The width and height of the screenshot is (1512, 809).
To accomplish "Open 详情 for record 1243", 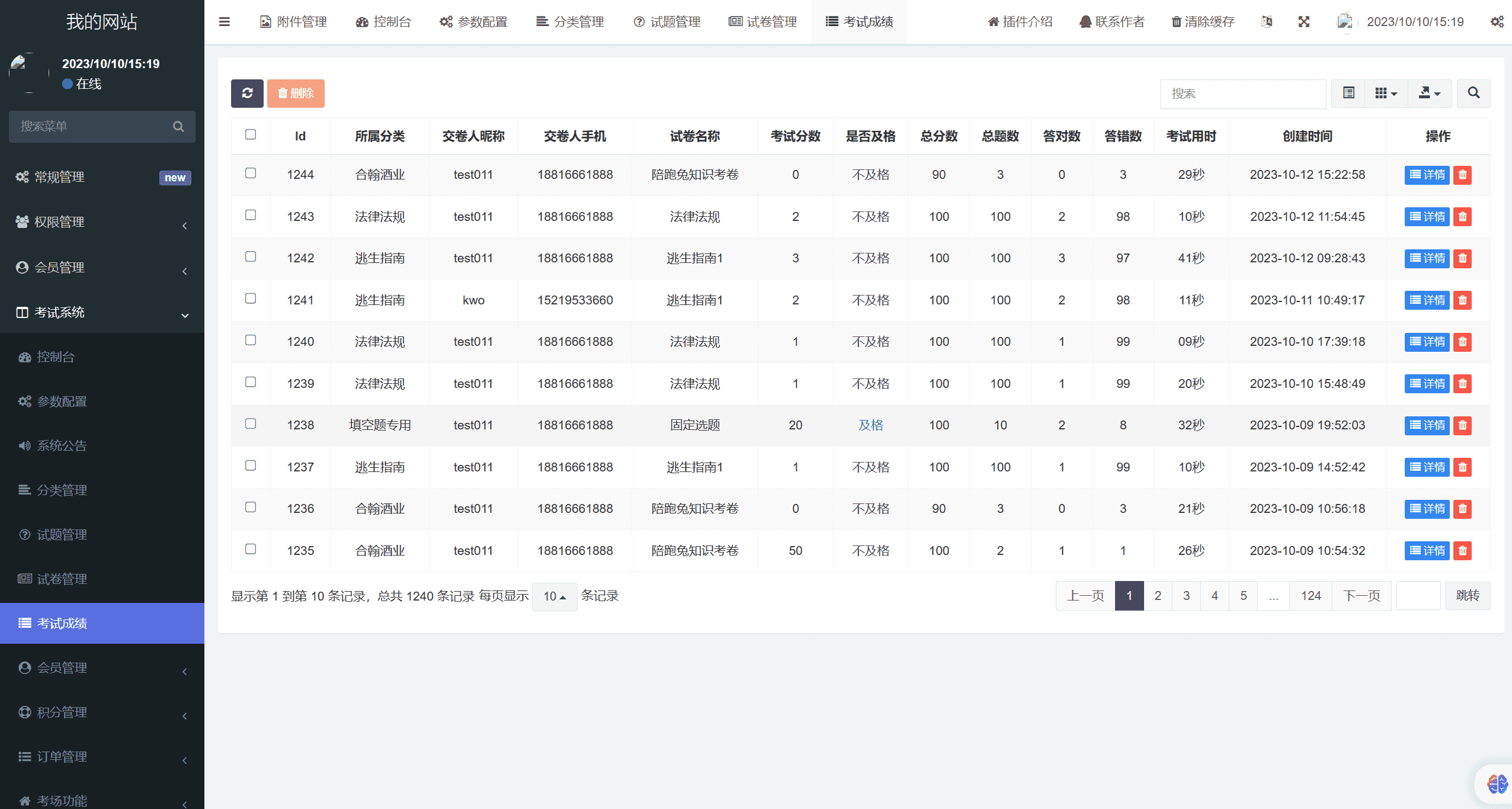I will [x=1428, y=216].
